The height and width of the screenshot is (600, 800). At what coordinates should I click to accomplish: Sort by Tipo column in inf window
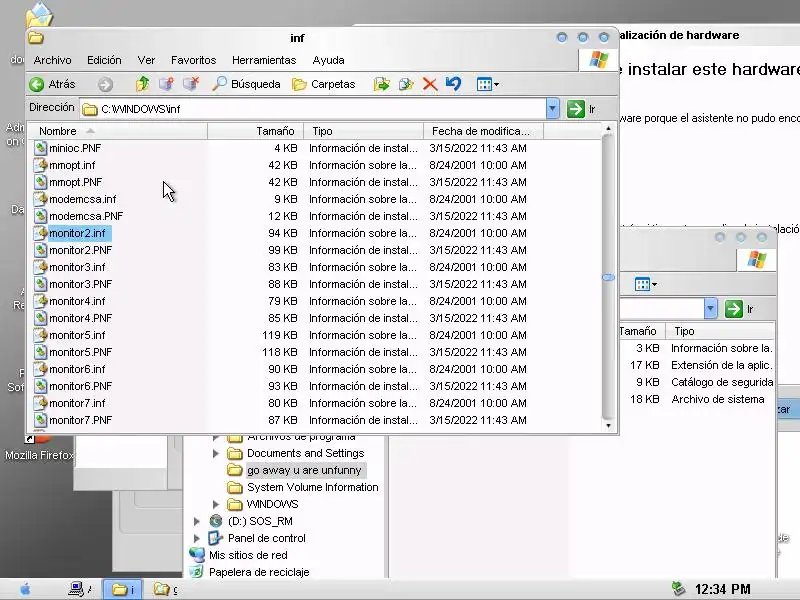tap(363, 131)
